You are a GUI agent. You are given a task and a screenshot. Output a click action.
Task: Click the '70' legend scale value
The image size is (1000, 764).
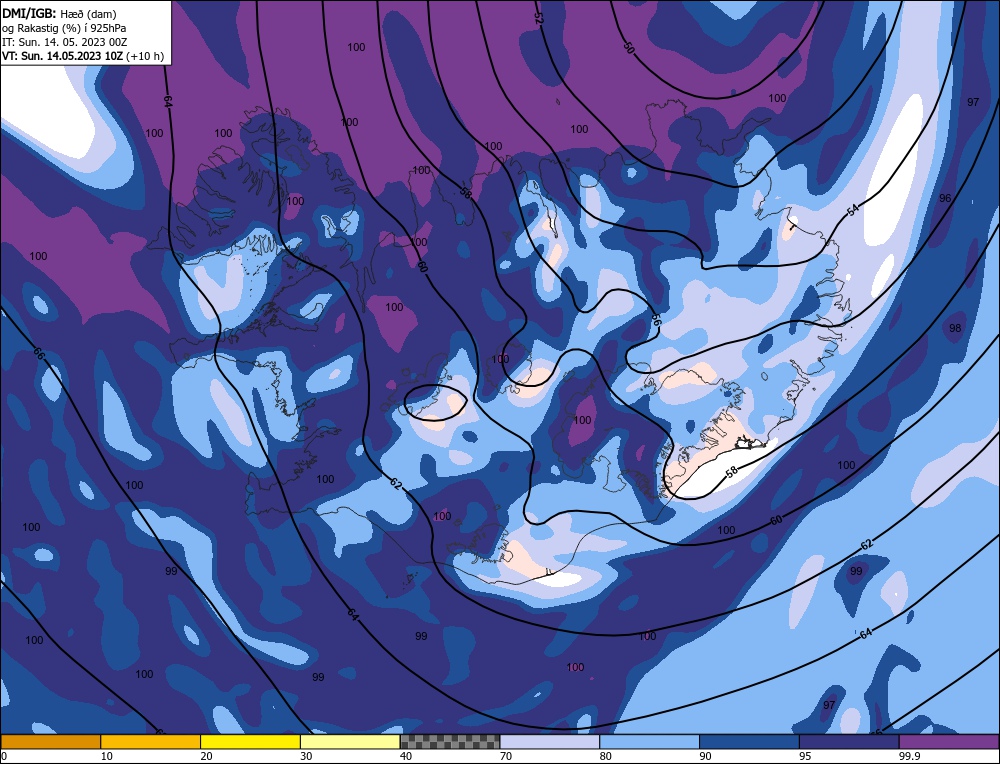[506, 756]
